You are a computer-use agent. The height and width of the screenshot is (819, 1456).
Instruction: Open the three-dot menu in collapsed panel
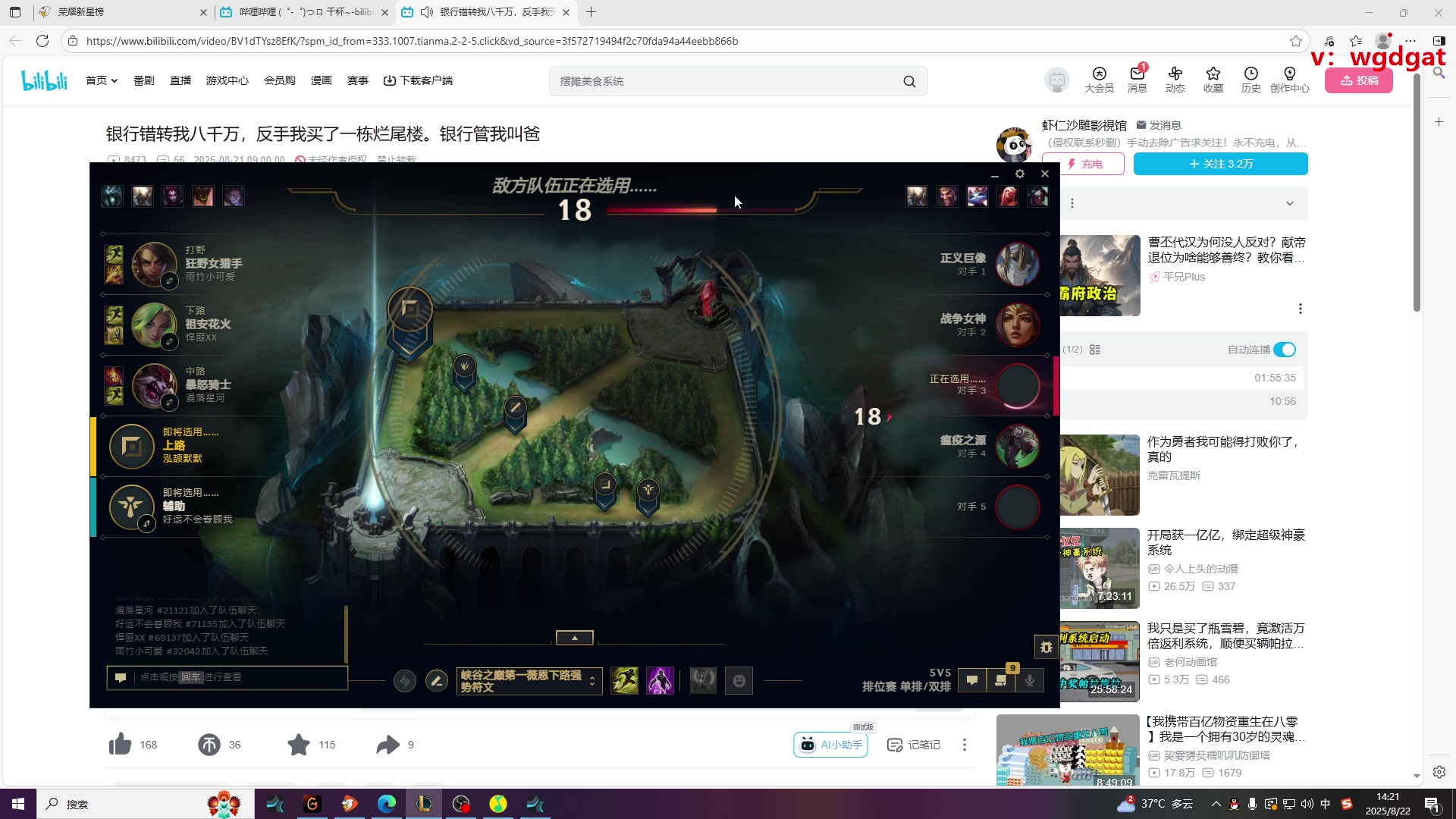point(1072,203)
